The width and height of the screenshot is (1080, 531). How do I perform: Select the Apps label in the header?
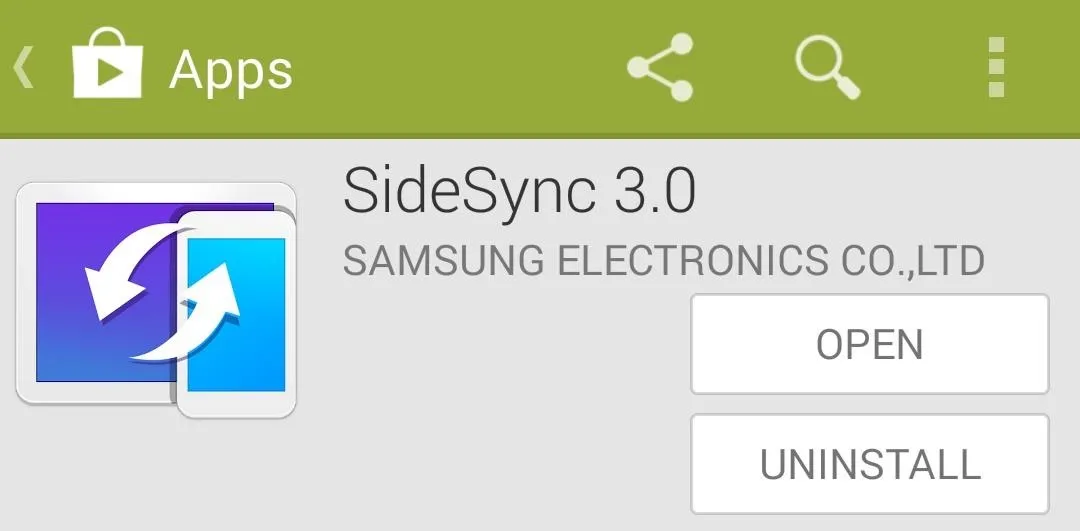[x=231, y=70]
